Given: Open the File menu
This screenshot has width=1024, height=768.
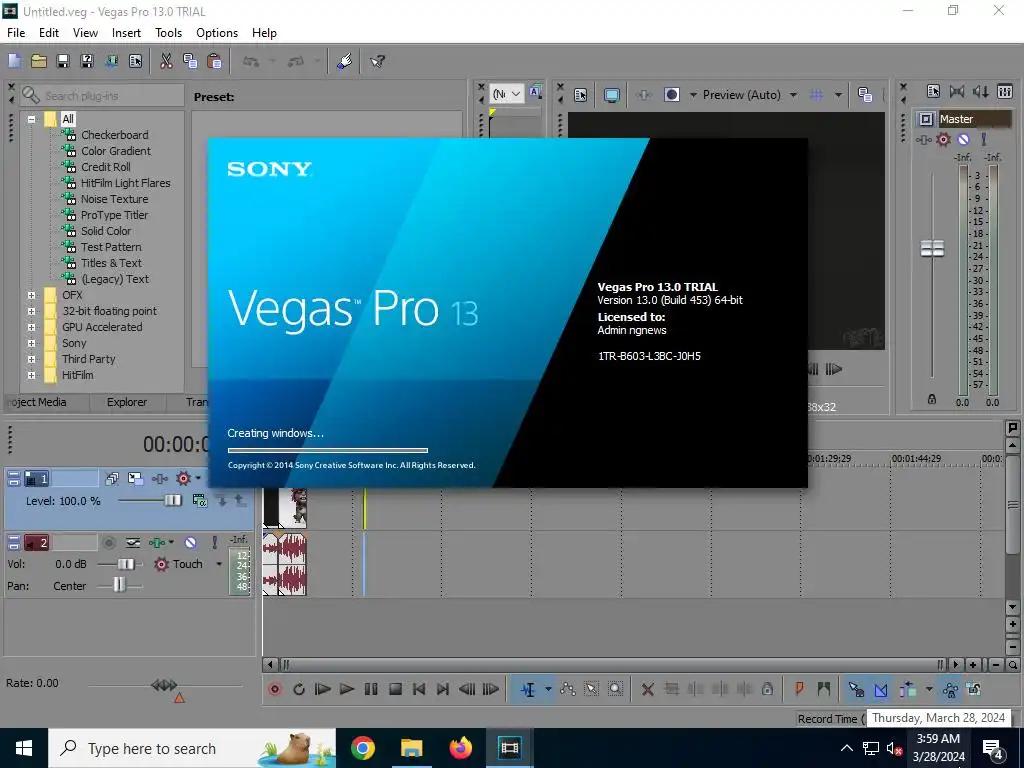Looking at the screenshot, I should click(x=16, y=33).
